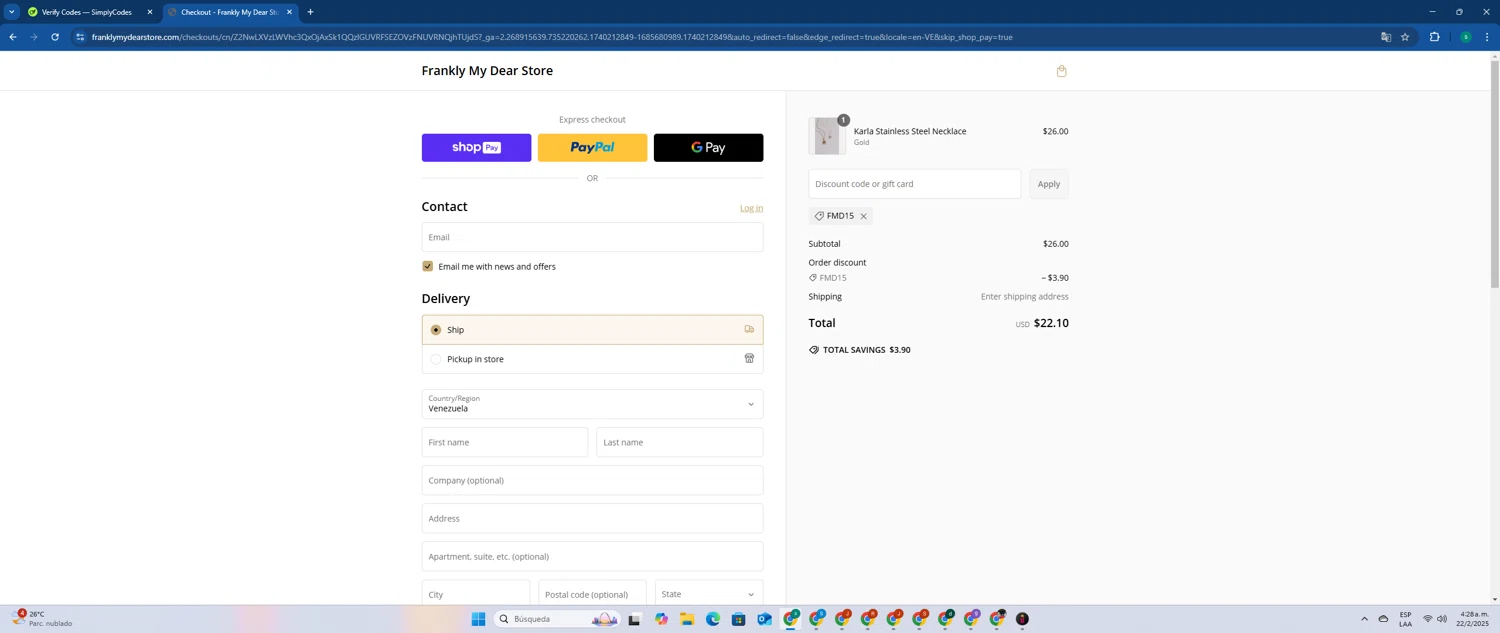The image size is (1500, 633).
Task: Select the Ship delivery option
Action: (x=592, y=330)
